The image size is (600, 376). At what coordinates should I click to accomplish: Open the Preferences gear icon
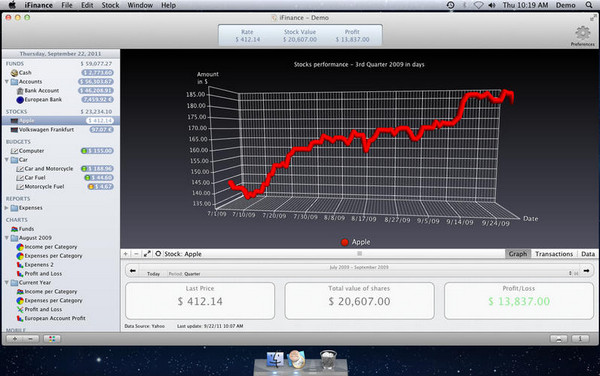coord(582,33)
